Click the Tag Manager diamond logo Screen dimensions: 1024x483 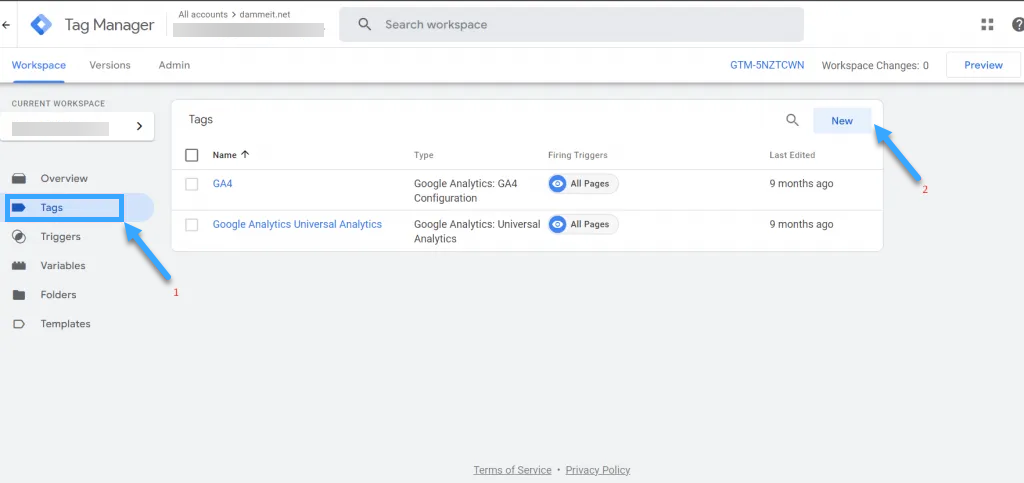pos(42,25)
